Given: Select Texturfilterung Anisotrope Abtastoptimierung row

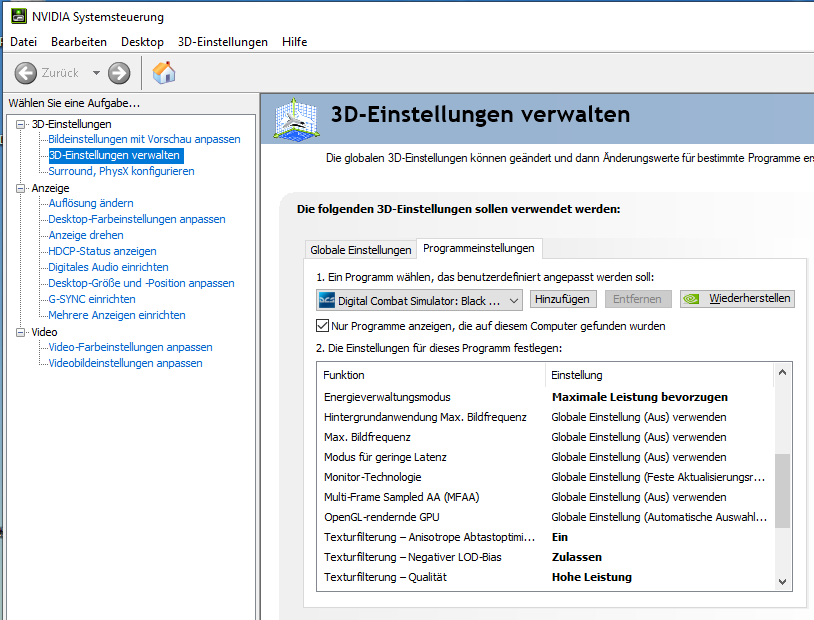Looking at the screenshot, I should pos(545,537).
